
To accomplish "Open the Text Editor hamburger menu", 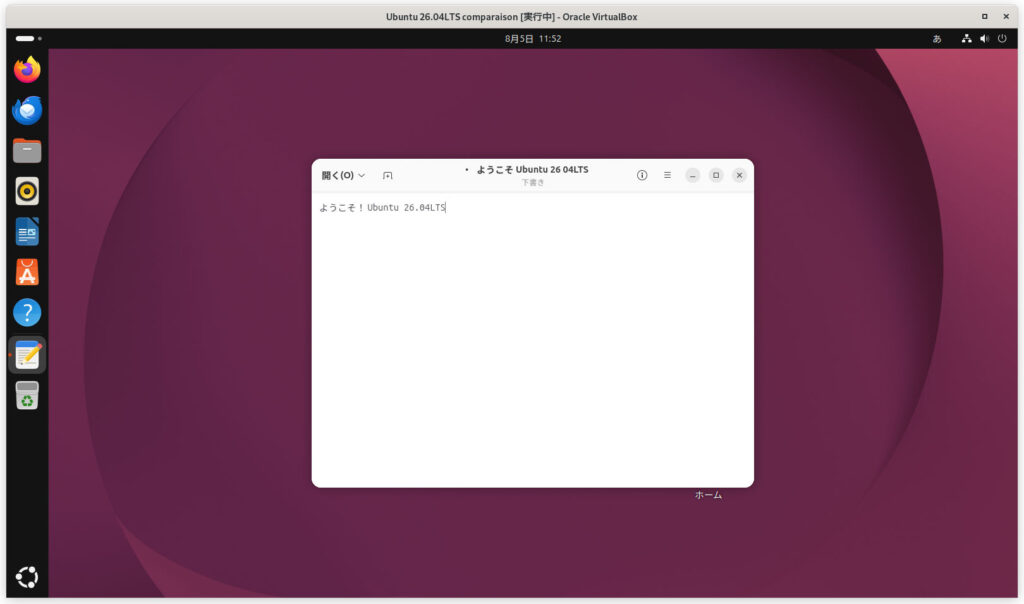I will 667,175.
